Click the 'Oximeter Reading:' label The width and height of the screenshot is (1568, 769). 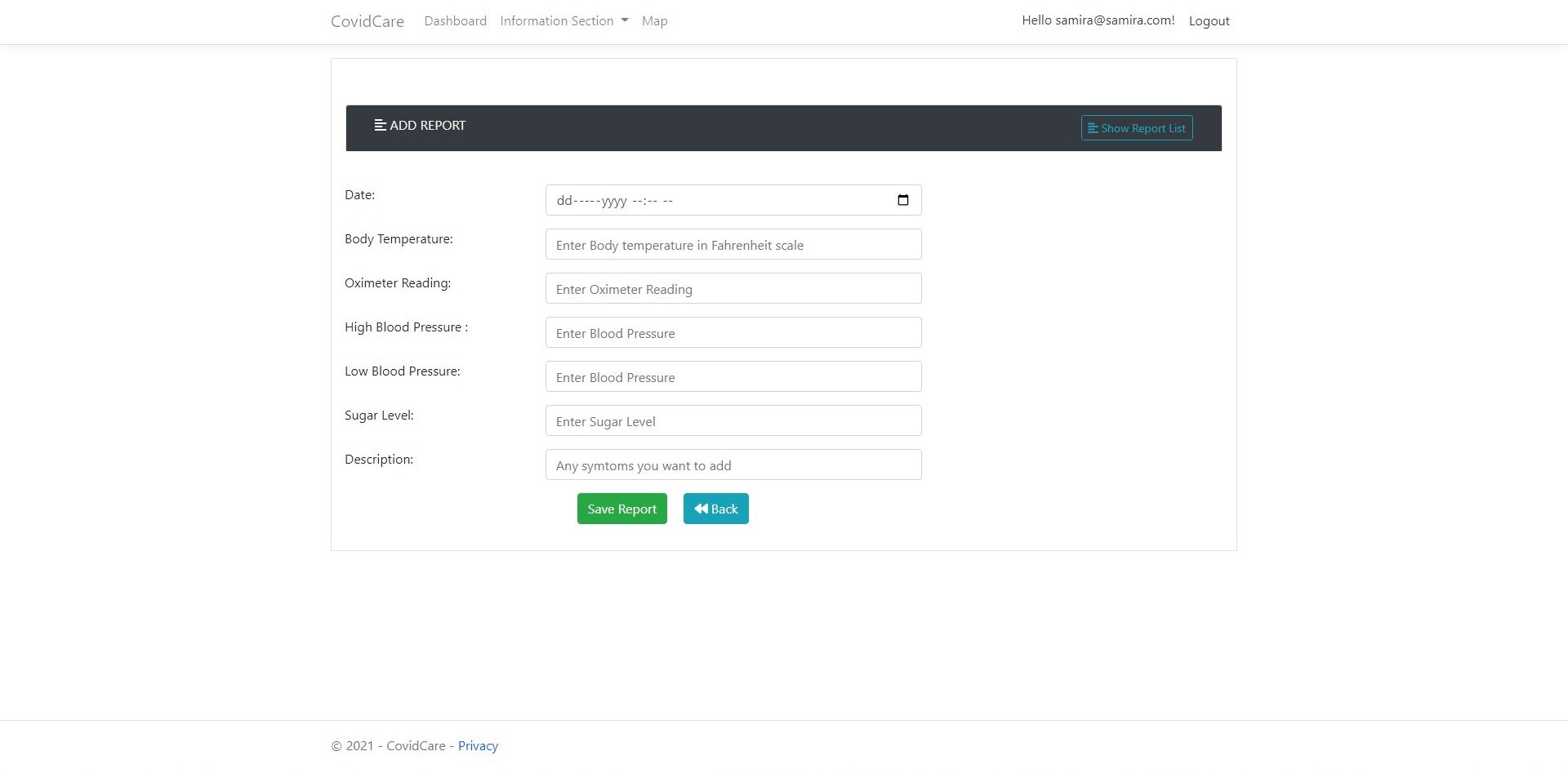coord(398,283)
